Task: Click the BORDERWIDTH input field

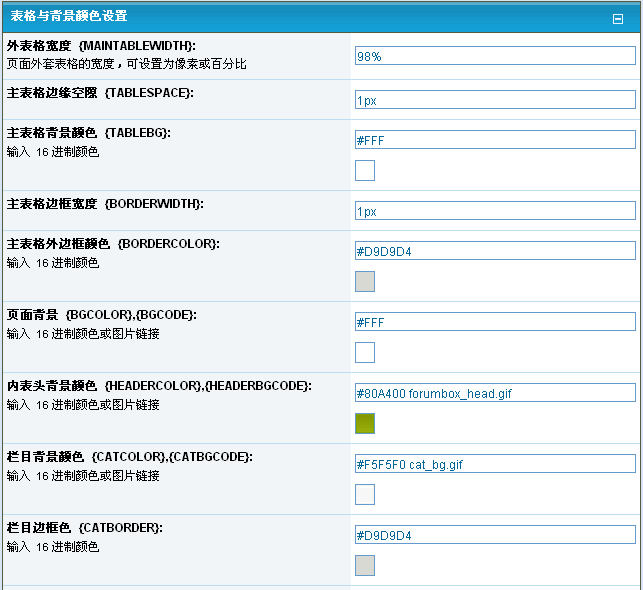Action: tap(495, 211)
